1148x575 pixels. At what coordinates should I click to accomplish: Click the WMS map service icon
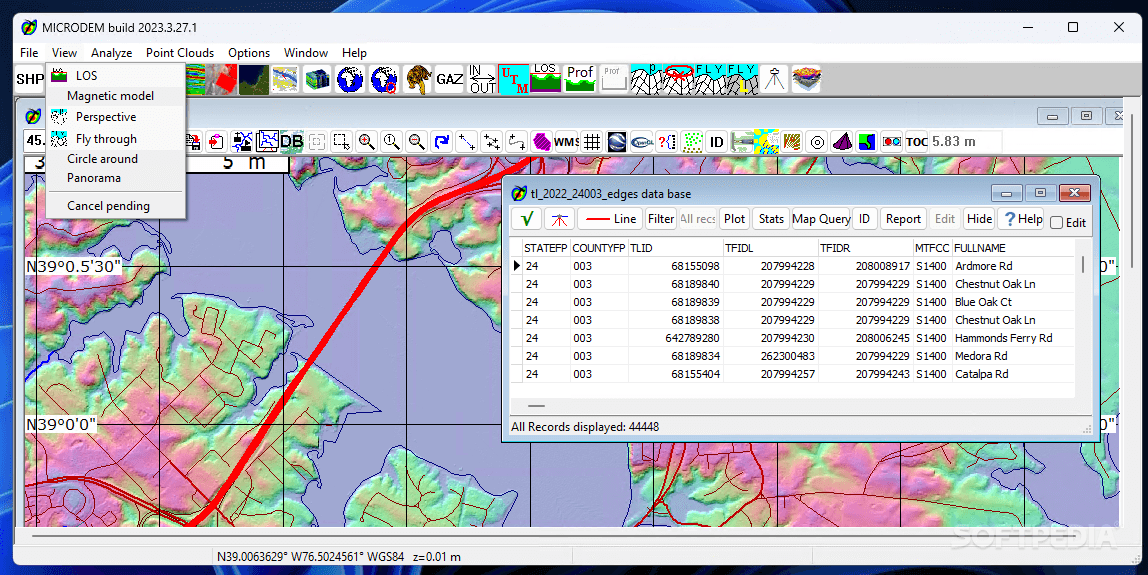click(x=567, y=141)
